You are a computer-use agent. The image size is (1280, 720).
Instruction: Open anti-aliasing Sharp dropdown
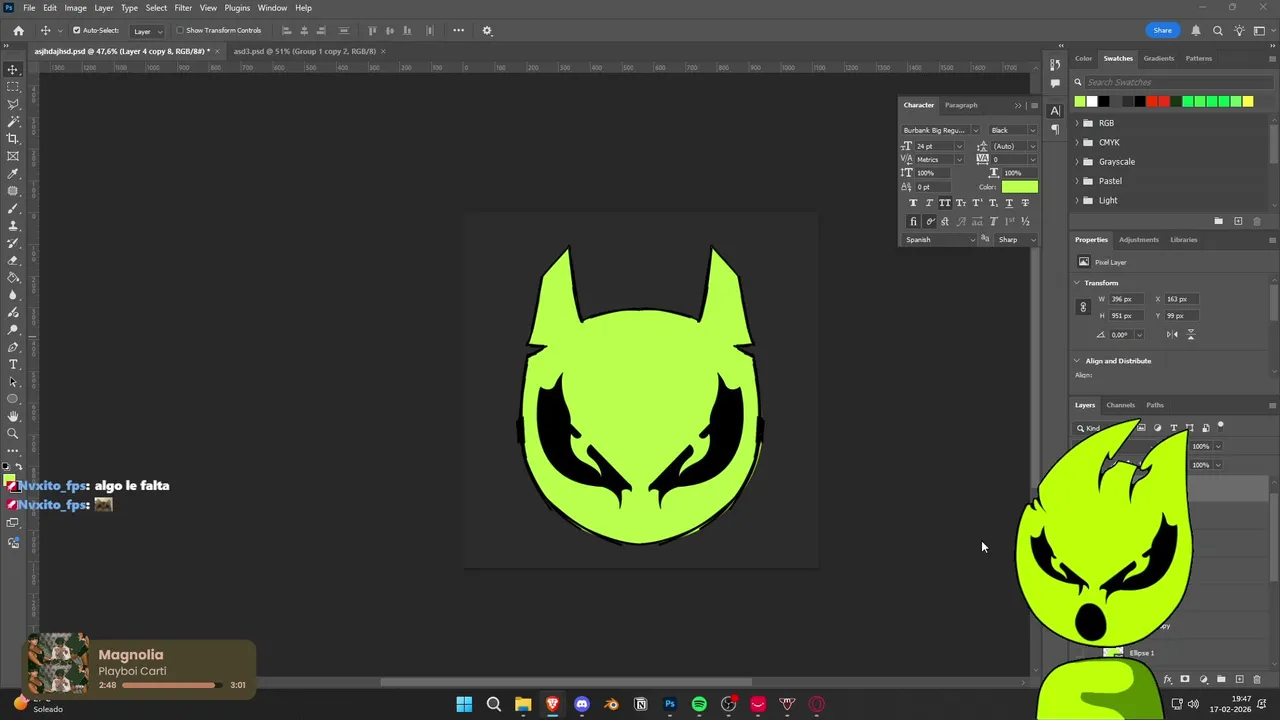(1017, 240)
